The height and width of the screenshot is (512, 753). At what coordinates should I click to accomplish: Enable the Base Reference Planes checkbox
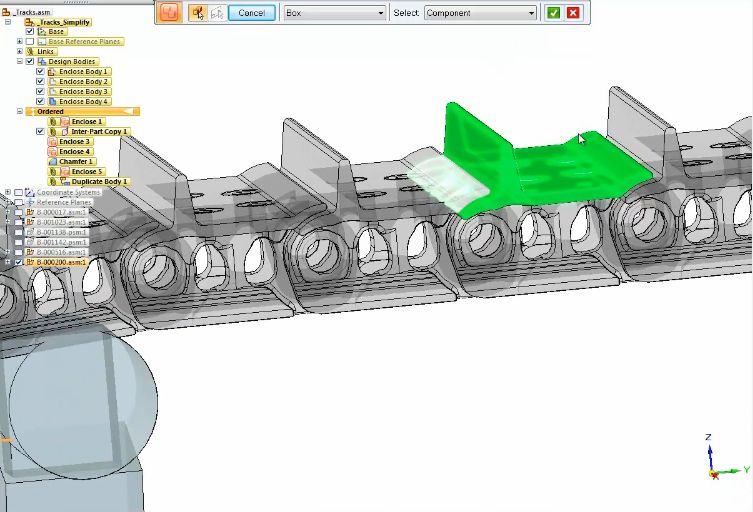(30, 42)
